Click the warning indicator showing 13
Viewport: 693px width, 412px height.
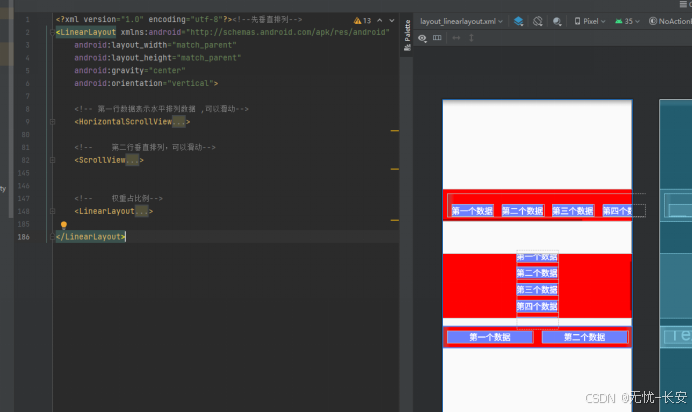coord(362,20)
